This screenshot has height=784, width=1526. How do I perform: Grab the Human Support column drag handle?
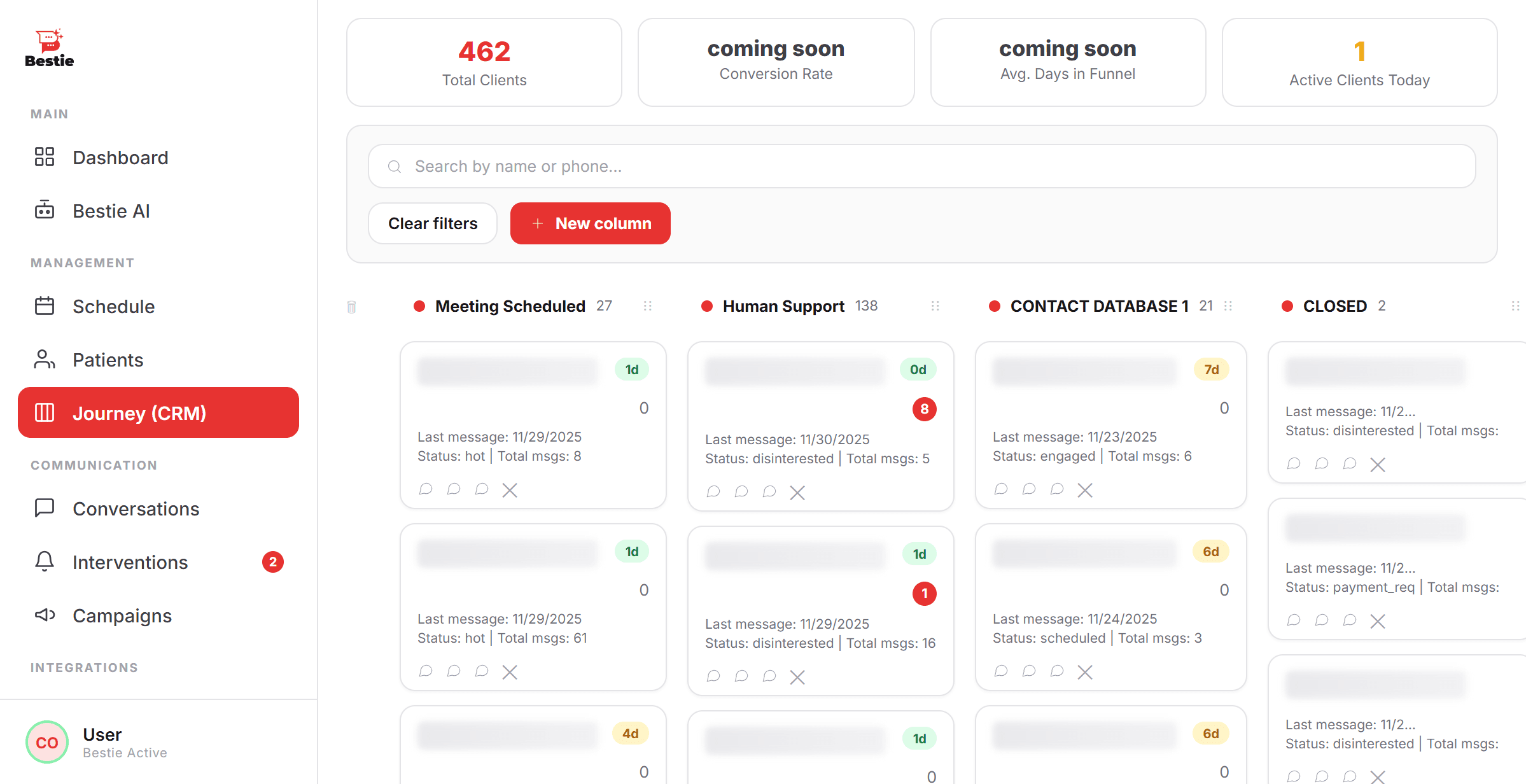pos(935,306)
